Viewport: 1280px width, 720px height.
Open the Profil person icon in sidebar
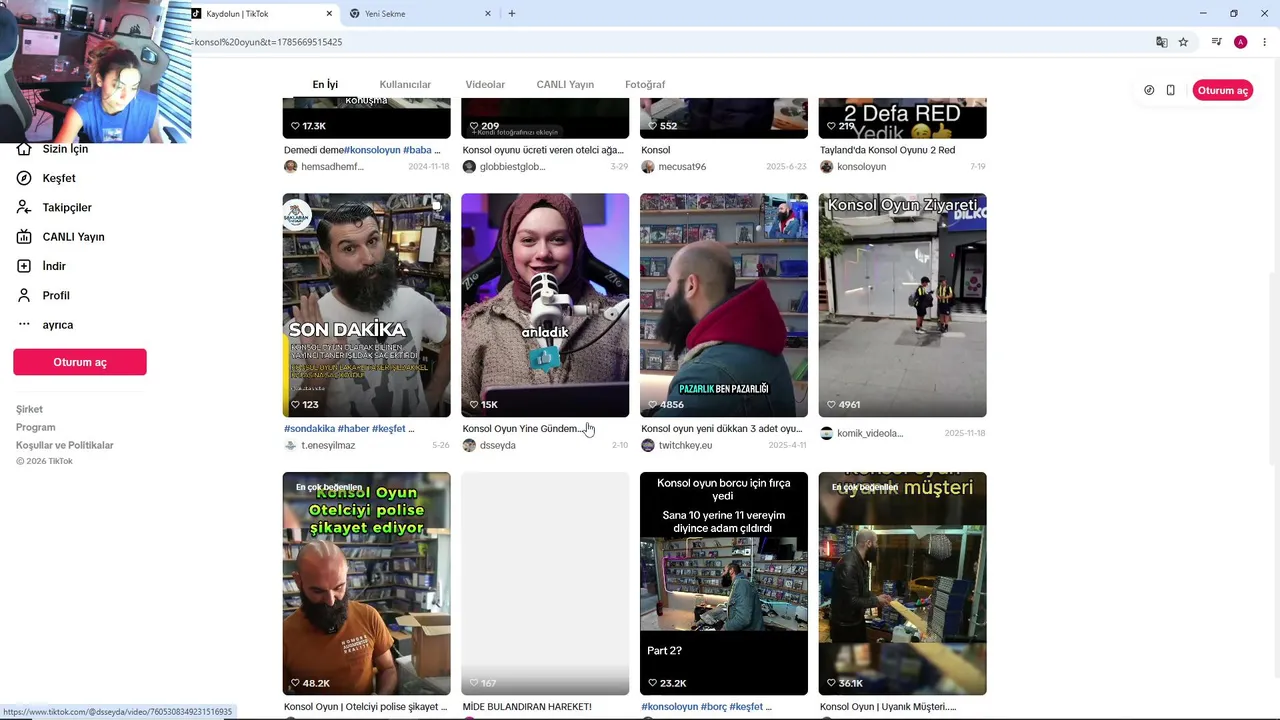(x=24, y=295)
